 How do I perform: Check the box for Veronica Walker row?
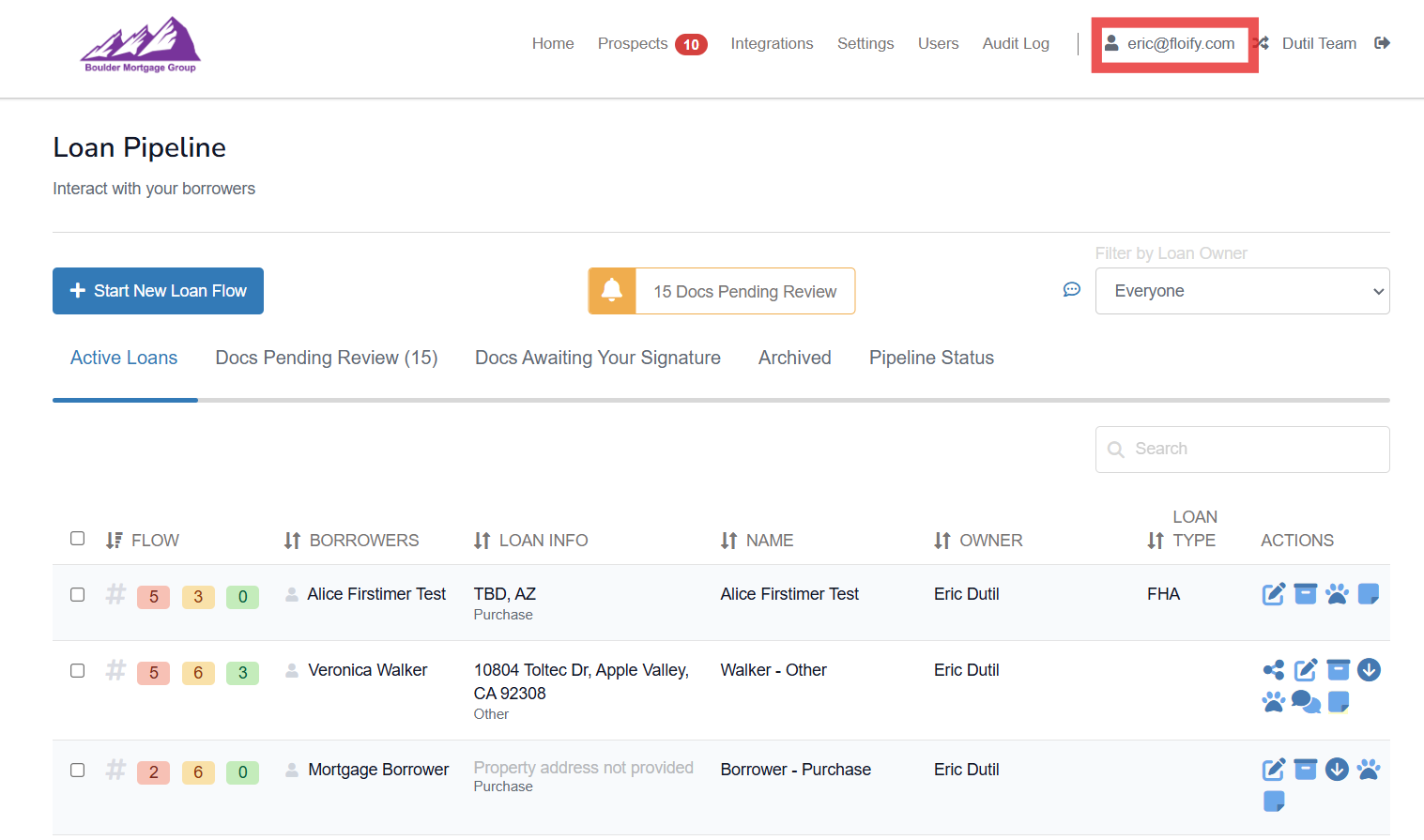tap(78, 671)
